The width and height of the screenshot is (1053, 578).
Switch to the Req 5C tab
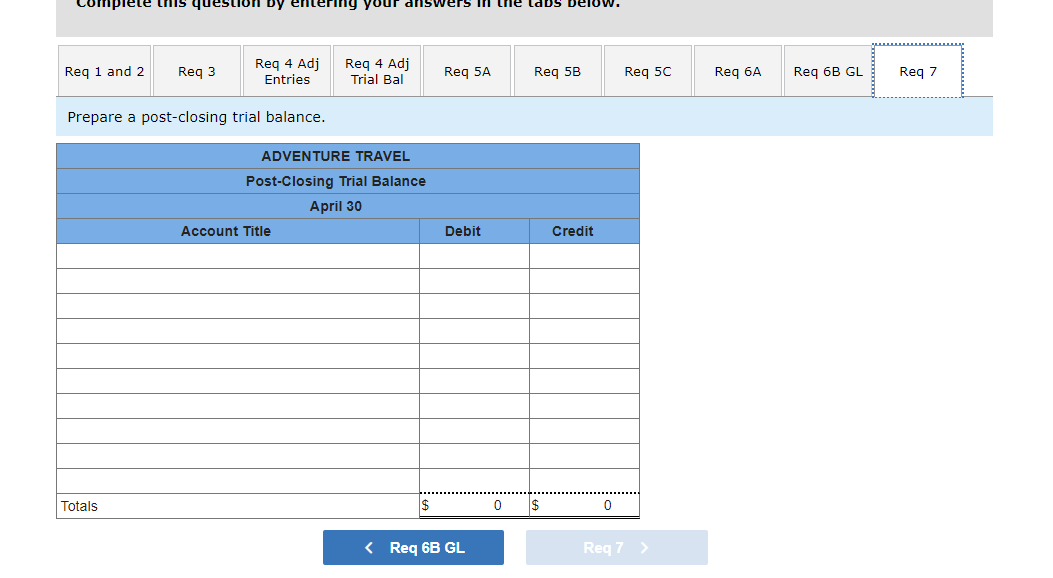[x=647, y=71]
